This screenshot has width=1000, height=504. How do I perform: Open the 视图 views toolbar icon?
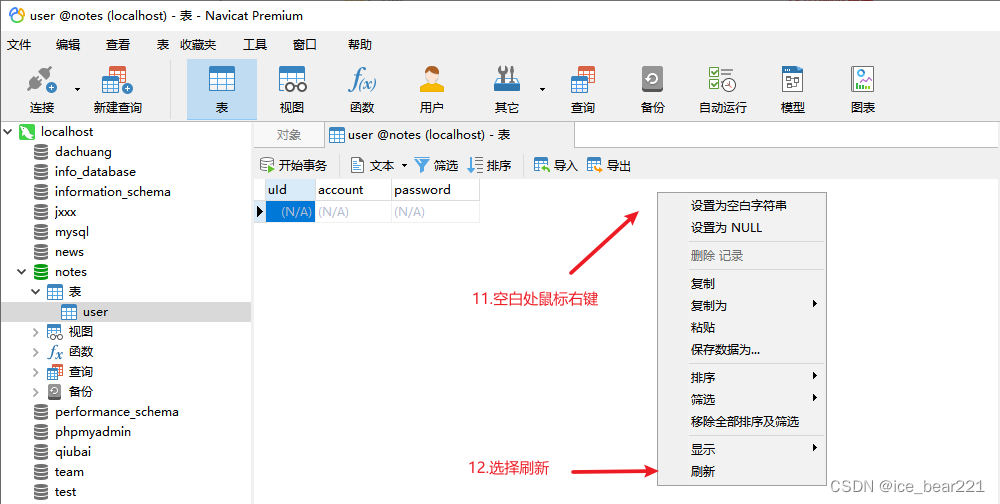click(292, 80)
